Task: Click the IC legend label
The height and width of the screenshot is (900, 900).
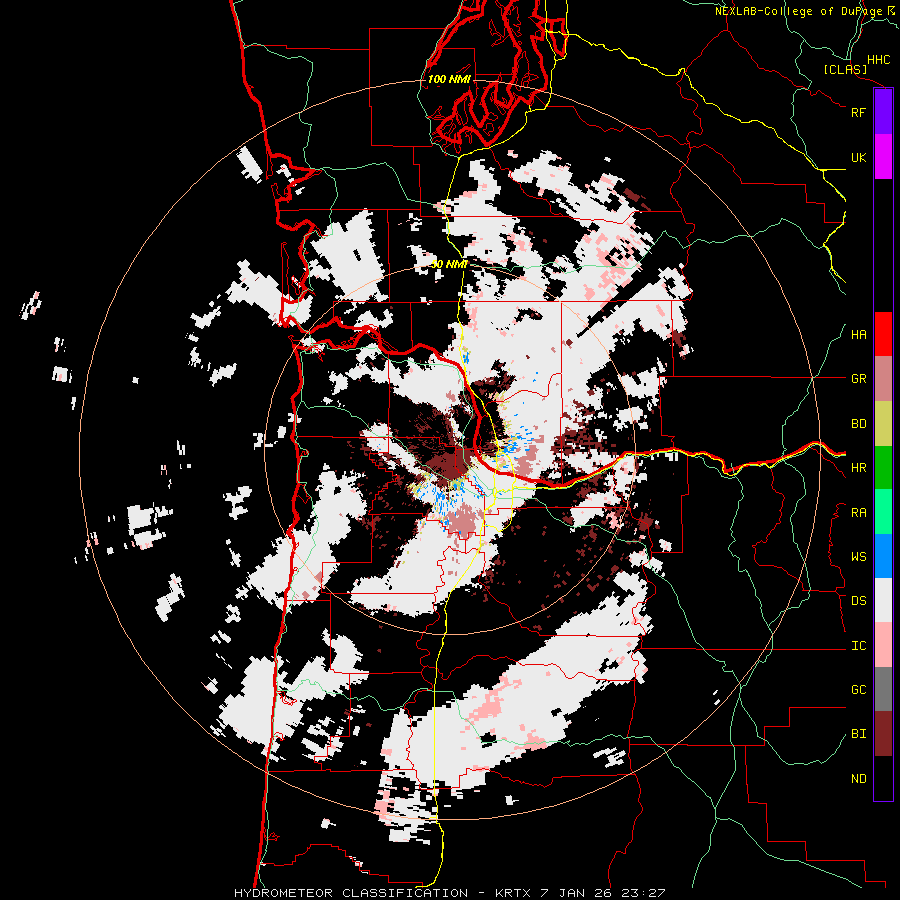Action: pos(858,646)
